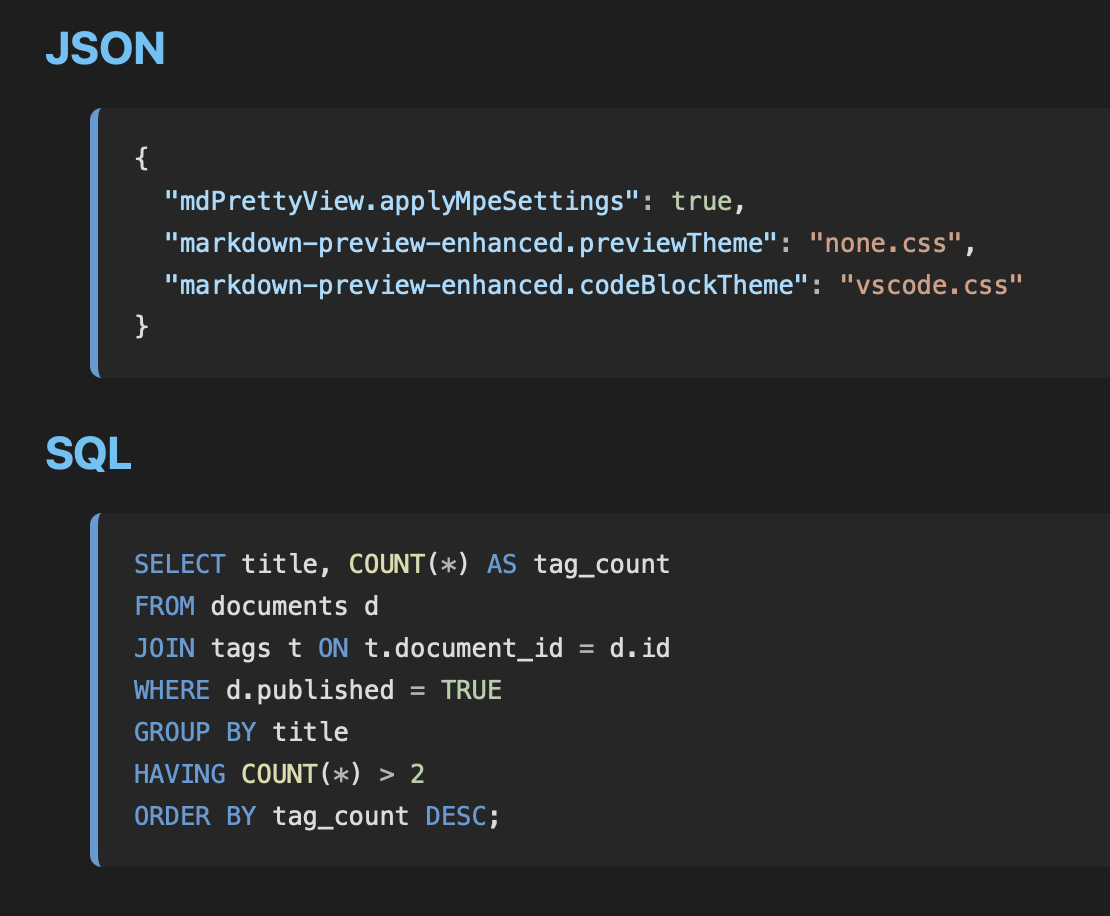
Task: Click the closing brace of JSON block
Action: tap(142, 326)
